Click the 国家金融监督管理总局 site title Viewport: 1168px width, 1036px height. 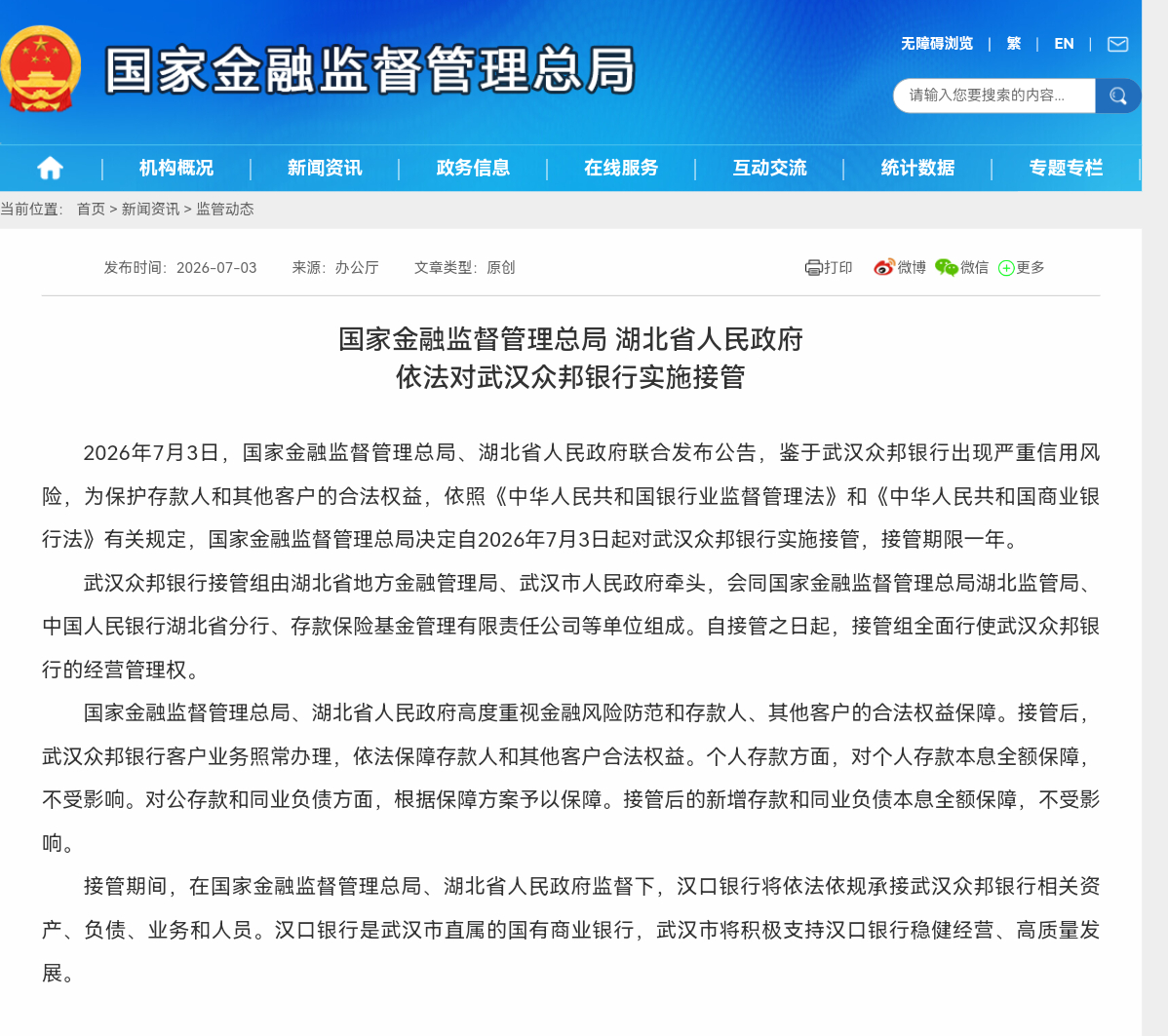pyautogui.click(x=370, y=70)
